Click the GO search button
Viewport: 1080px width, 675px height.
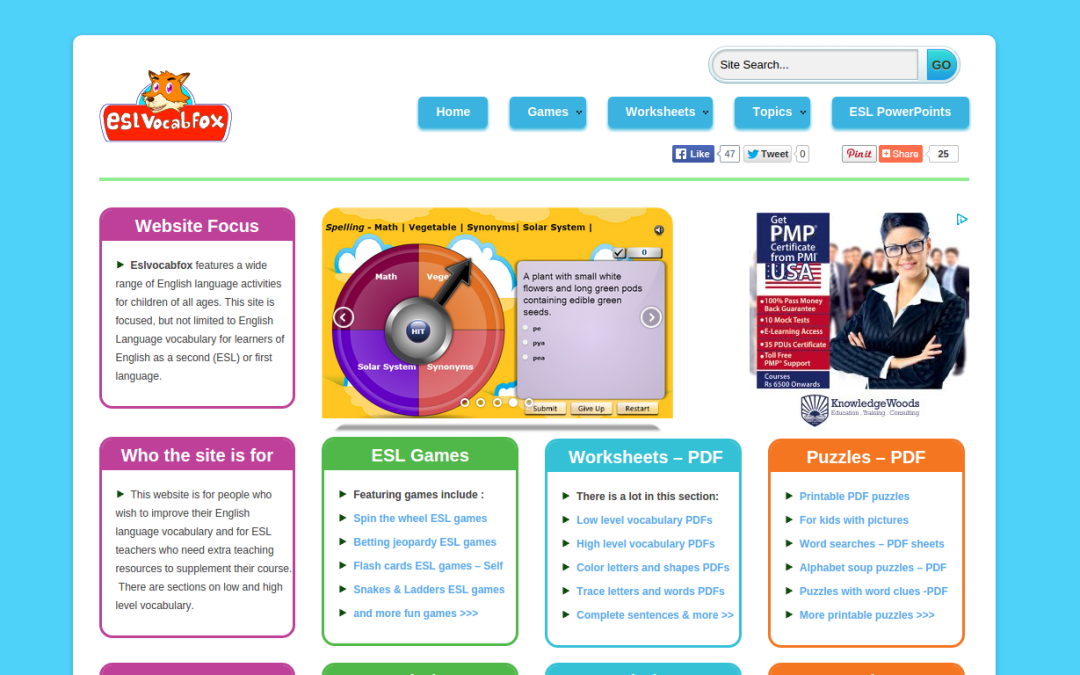pyautogui.click(x=941, y=65)
